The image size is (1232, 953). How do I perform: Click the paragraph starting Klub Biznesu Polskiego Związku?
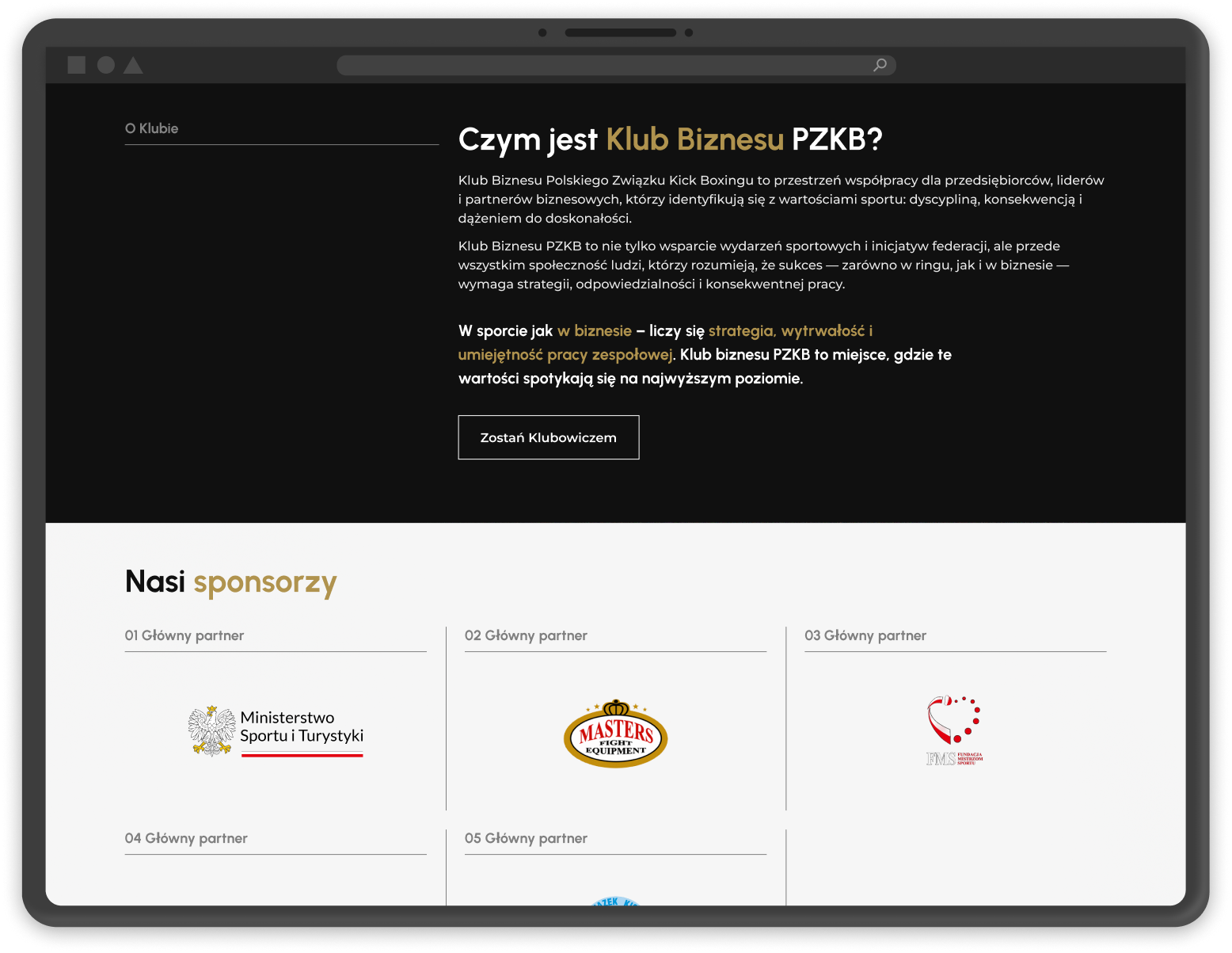pos(781,199)
